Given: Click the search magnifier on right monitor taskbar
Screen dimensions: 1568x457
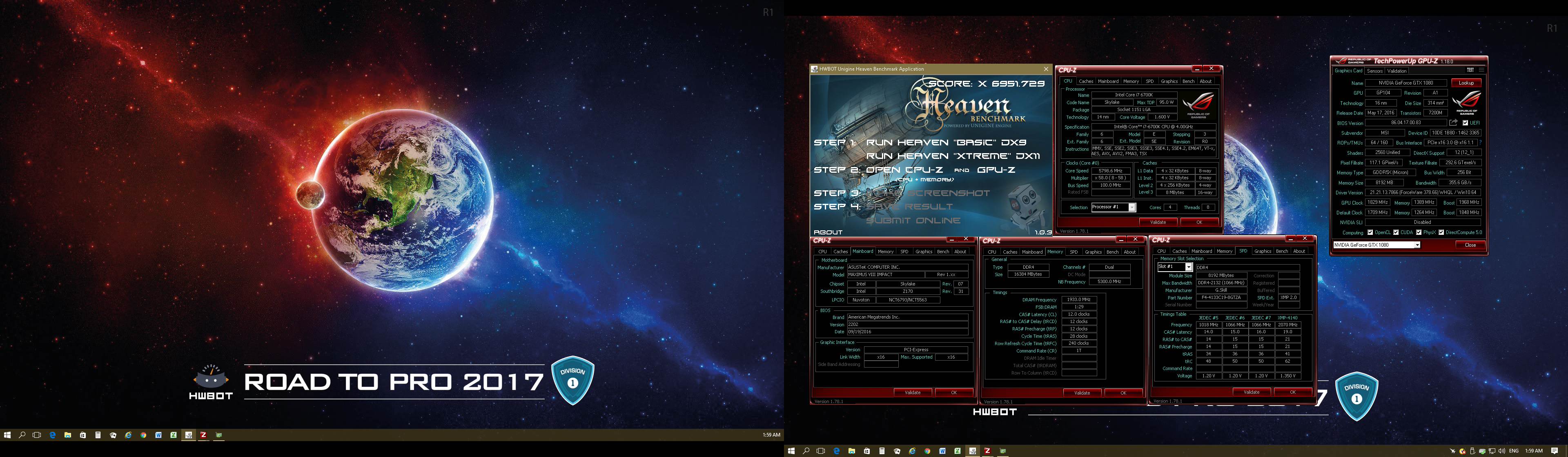Looking at the screenshot, I should (806, 451).
